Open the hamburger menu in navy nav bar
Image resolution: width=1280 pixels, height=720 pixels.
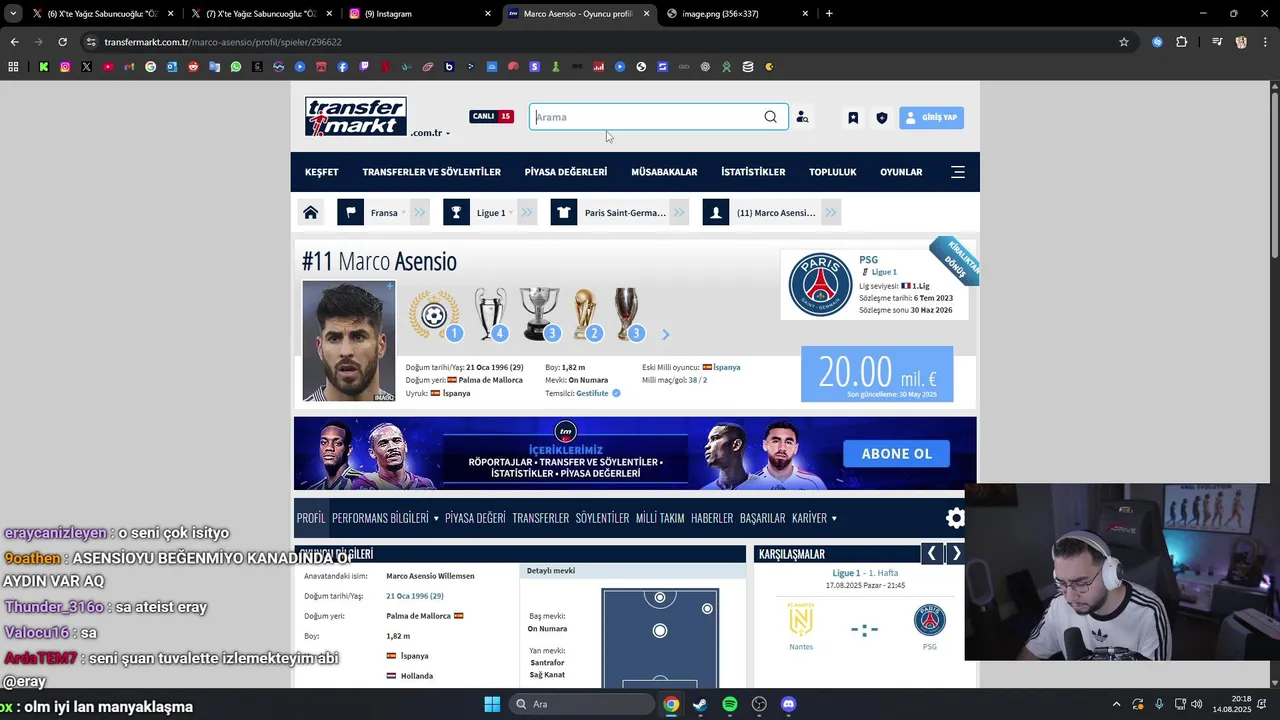pyautogui.click(x=957, y=172)
